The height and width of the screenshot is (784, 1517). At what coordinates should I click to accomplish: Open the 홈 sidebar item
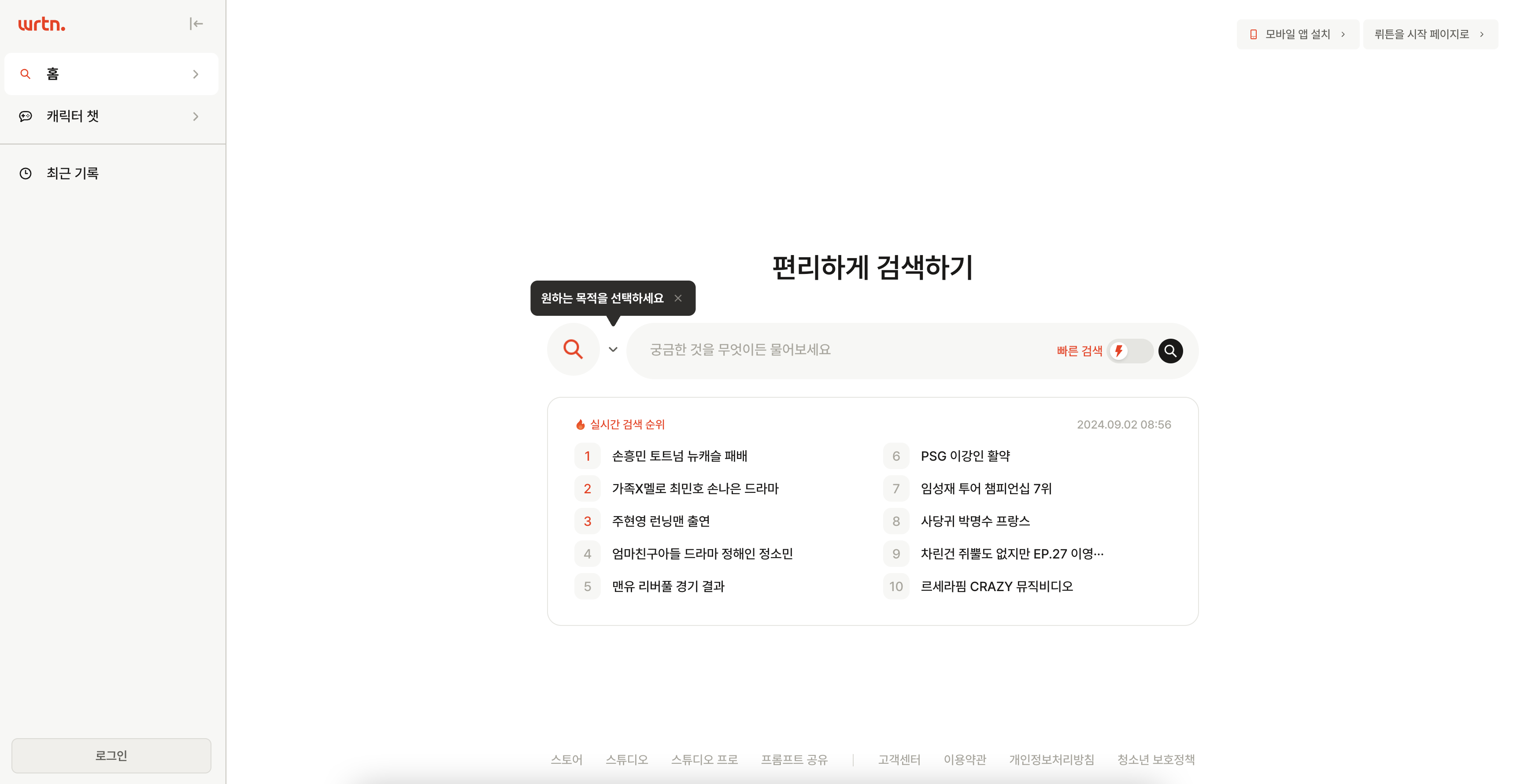tap(53, 74)
